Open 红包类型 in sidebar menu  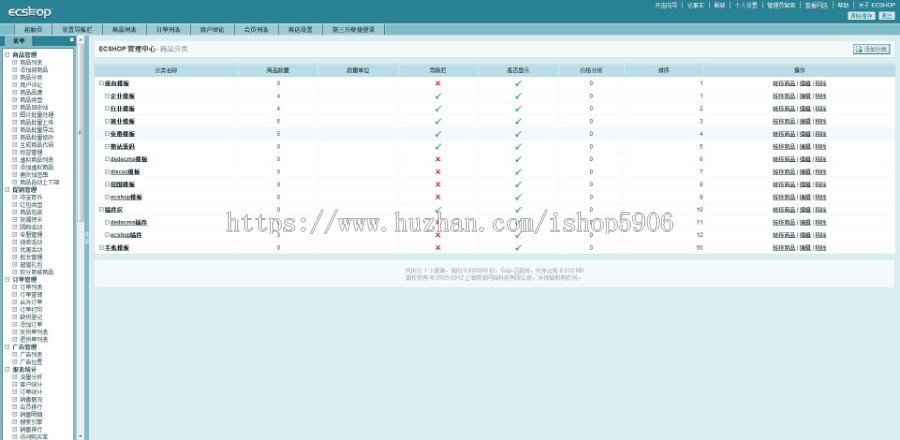coord(31,204)
